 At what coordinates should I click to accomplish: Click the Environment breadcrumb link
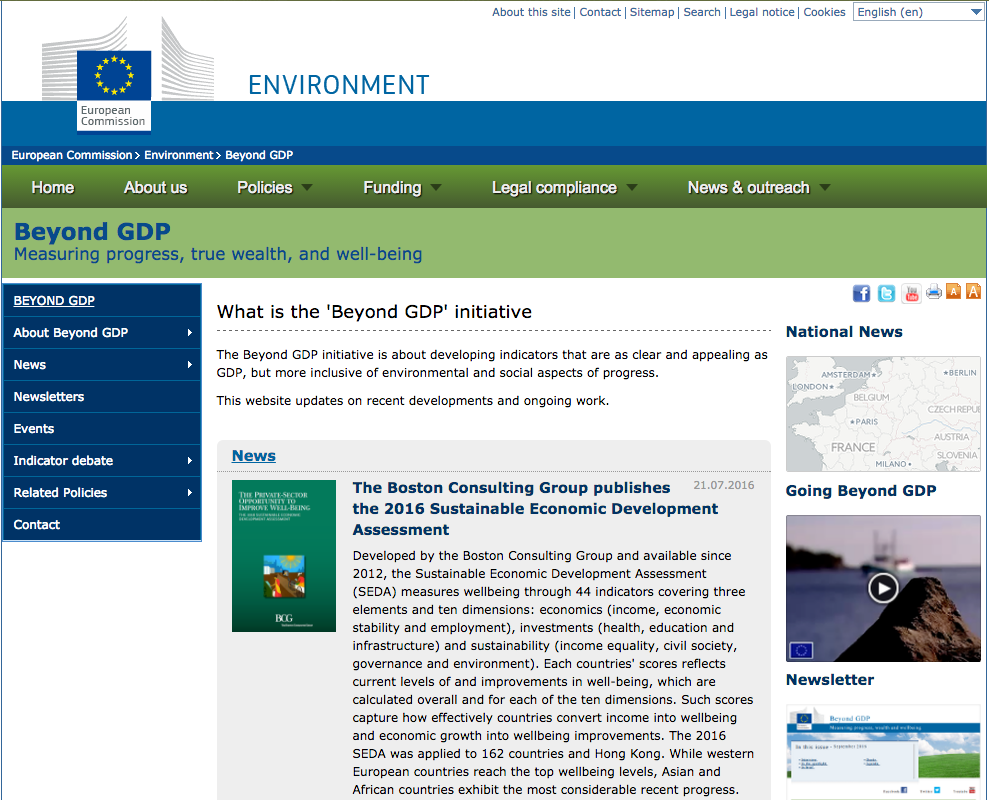tap(178, 155)
